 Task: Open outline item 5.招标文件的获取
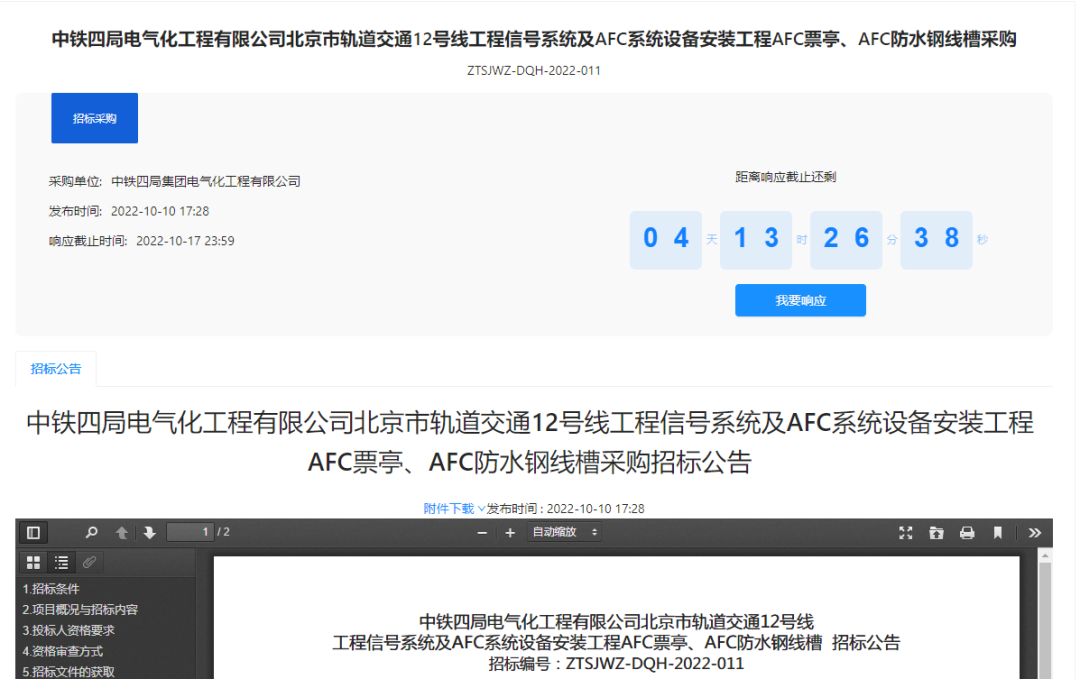pos(68,671)
